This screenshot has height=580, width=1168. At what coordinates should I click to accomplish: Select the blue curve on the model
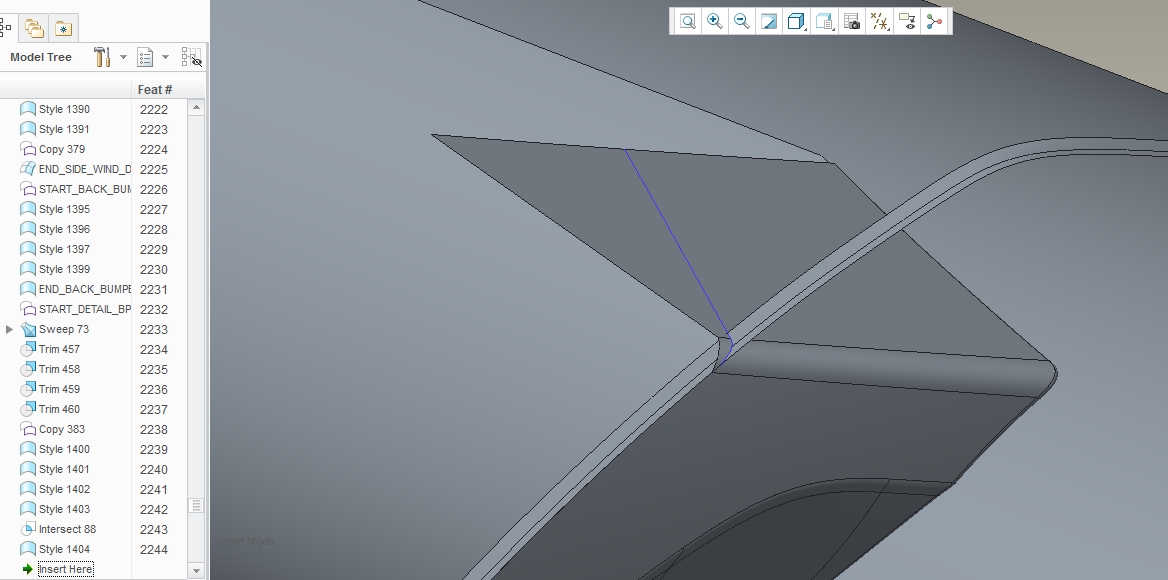point(674,240)
